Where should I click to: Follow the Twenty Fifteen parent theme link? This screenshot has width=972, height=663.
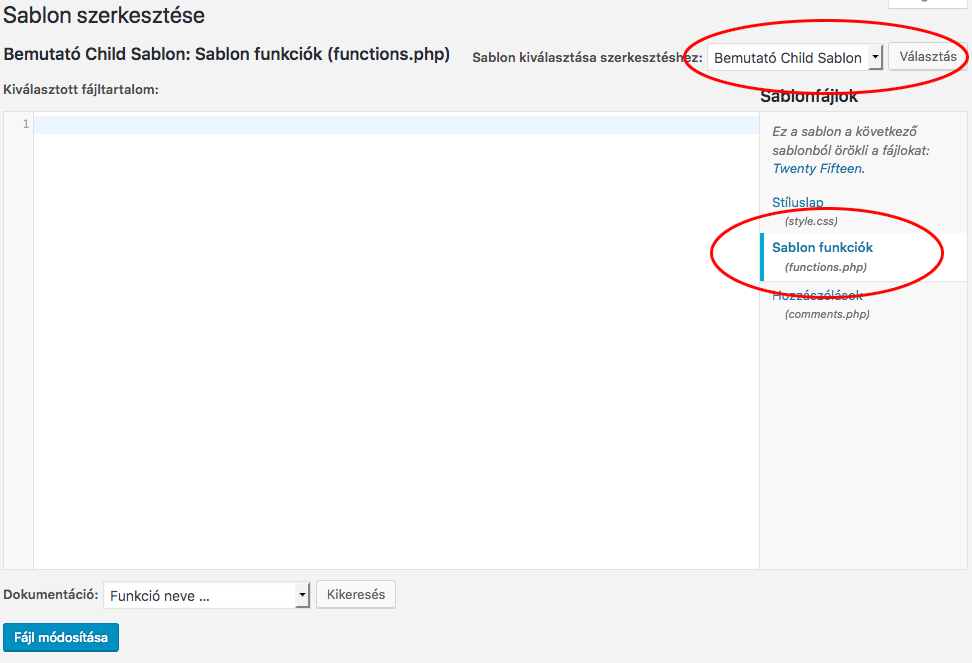[816, 168]
